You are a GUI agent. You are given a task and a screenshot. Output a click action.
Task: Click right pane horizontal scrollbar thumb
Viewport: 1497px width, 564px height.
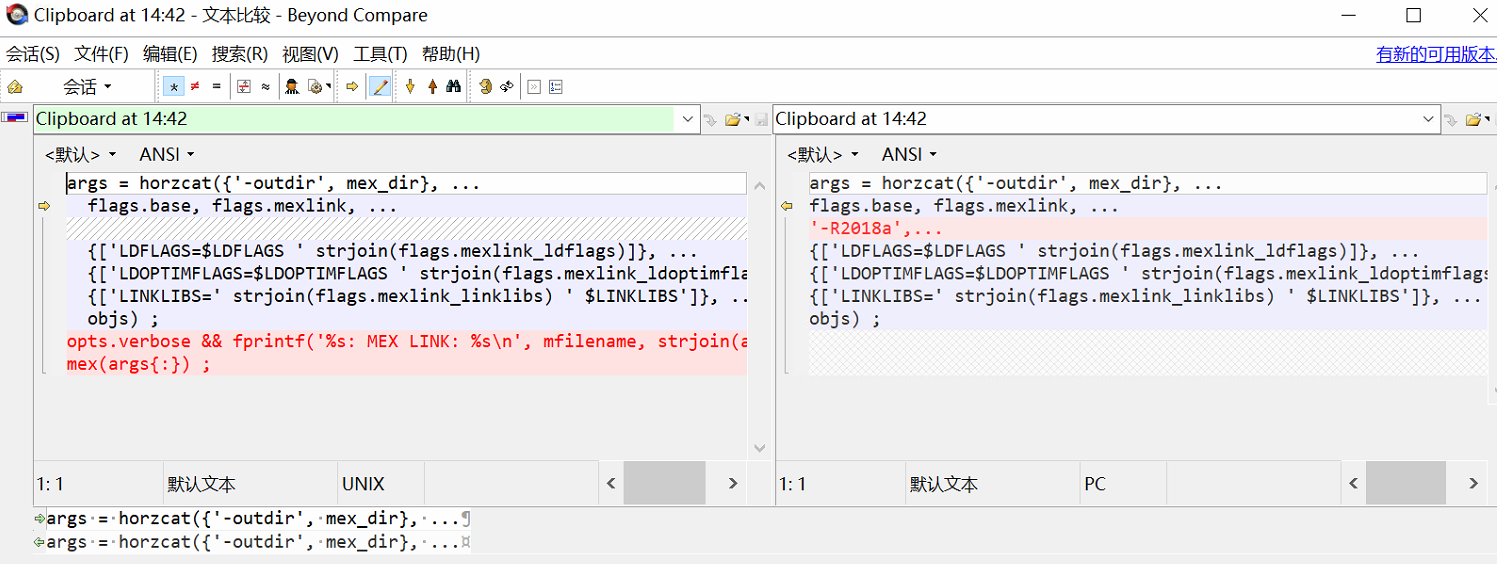[1406, 484]
